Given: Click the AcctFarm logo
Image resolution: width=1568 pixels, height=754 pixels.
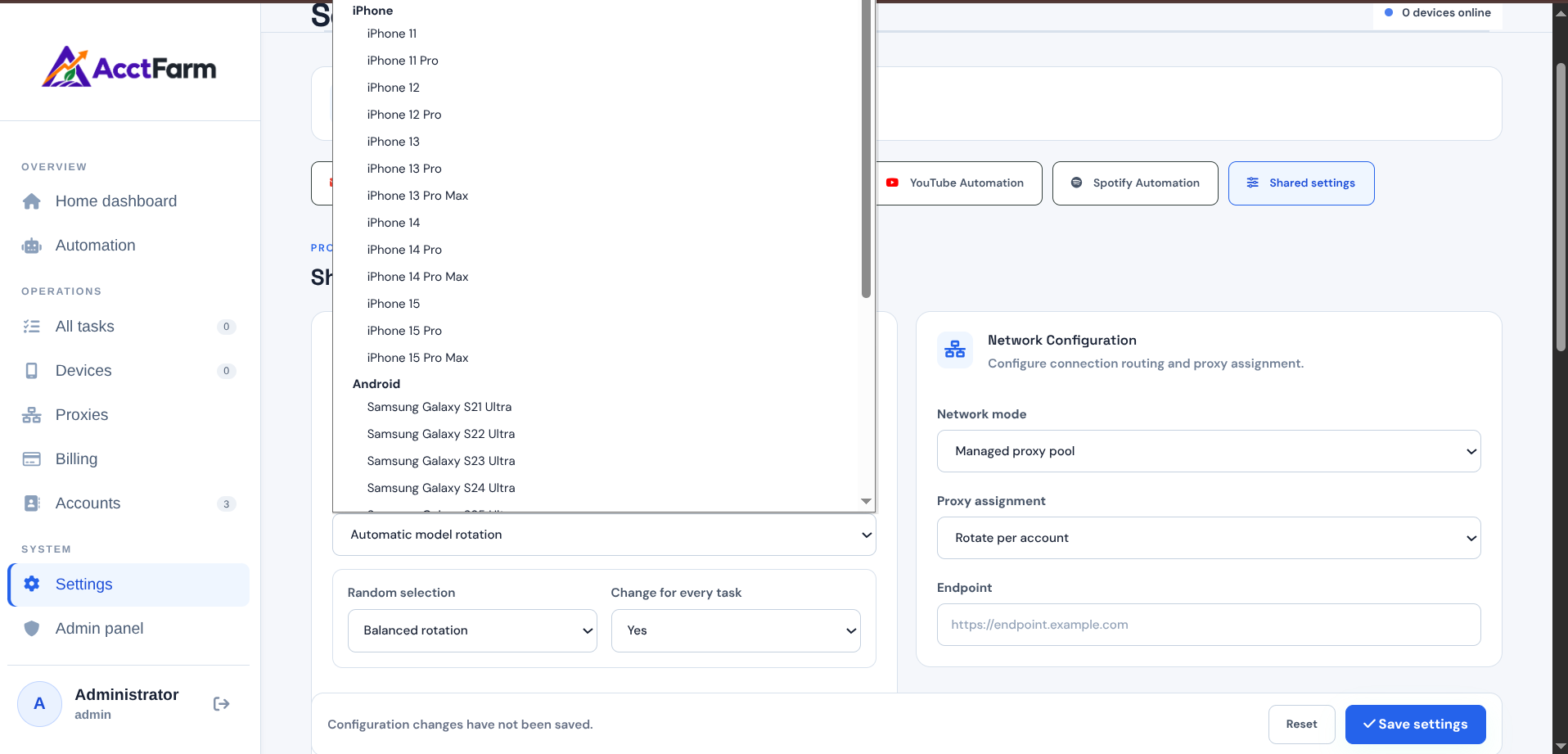Looking at the screenshot, I should (x=129, y=66).
